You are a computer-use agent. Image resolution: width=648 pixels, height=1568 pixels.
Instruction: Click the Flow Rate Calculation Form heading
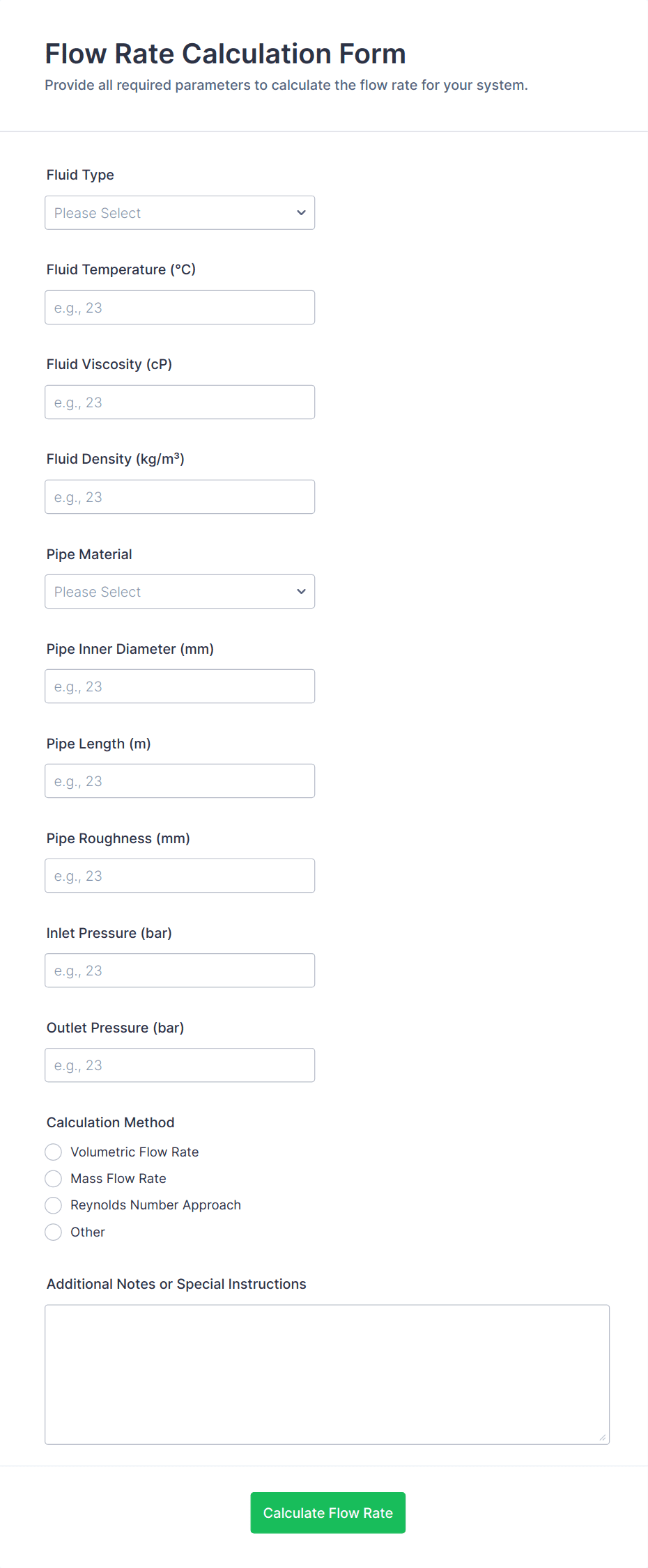coord(225,54)
